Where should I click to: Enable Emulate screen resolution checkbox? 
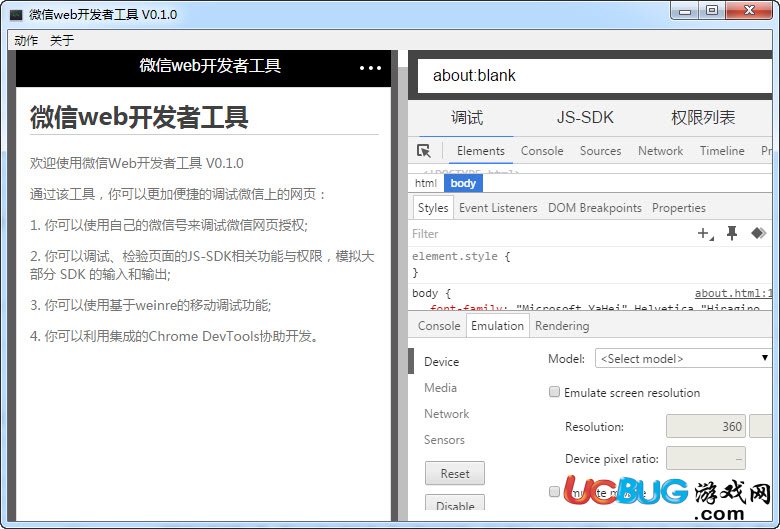[554, 392]
